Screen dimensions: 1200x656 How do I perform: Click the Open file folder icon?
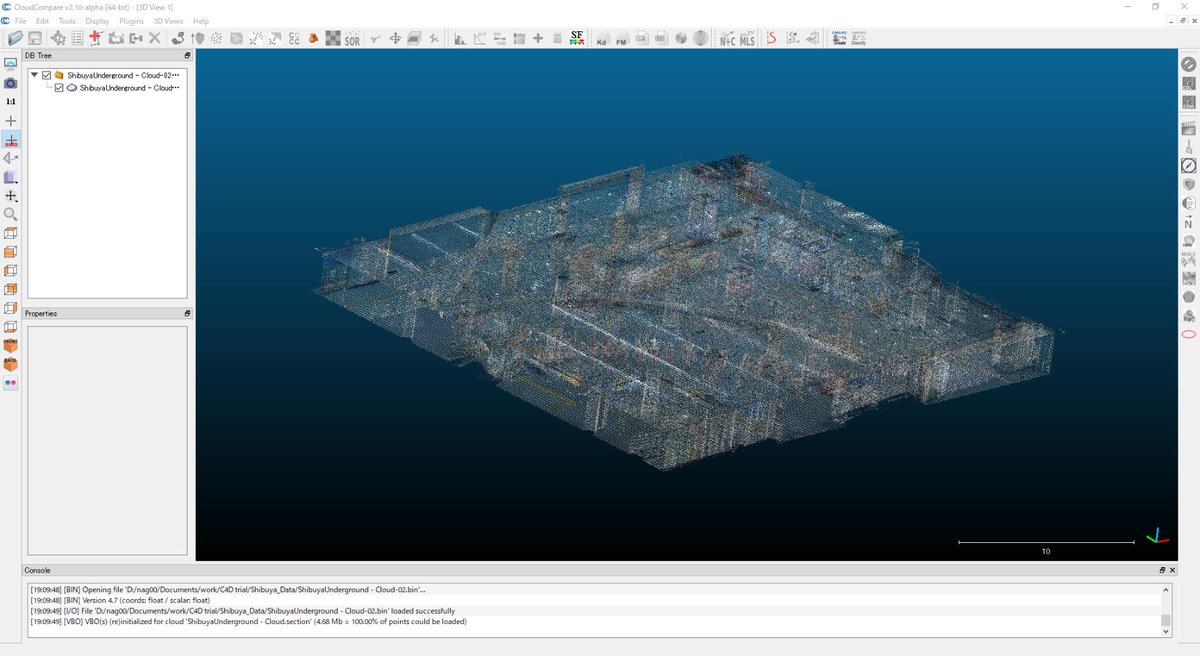[15, 38]
